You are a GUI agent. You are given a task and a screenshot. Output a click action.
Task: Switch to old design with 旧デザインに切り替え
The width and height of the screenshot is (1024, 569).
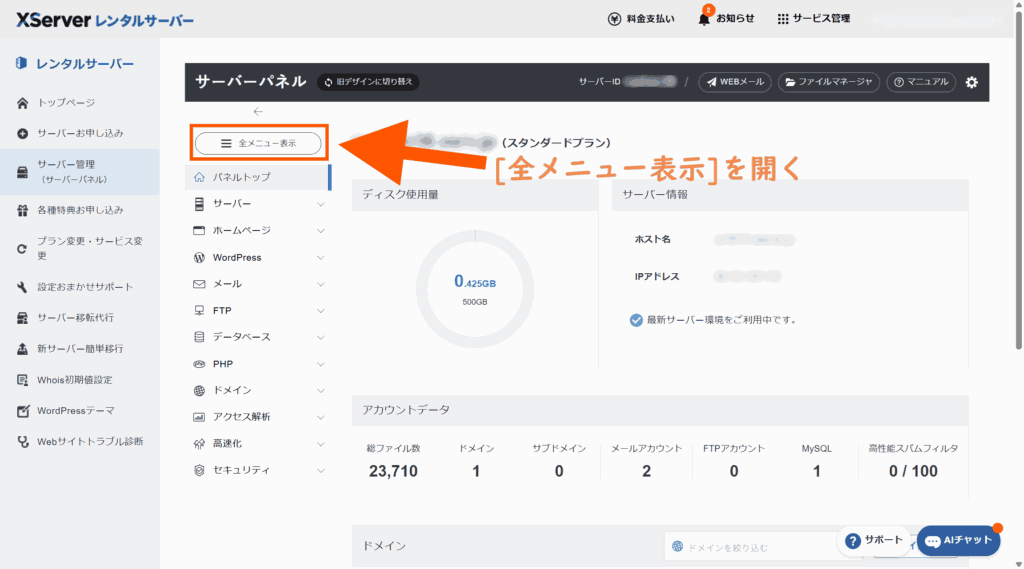[x=368, y=82]
